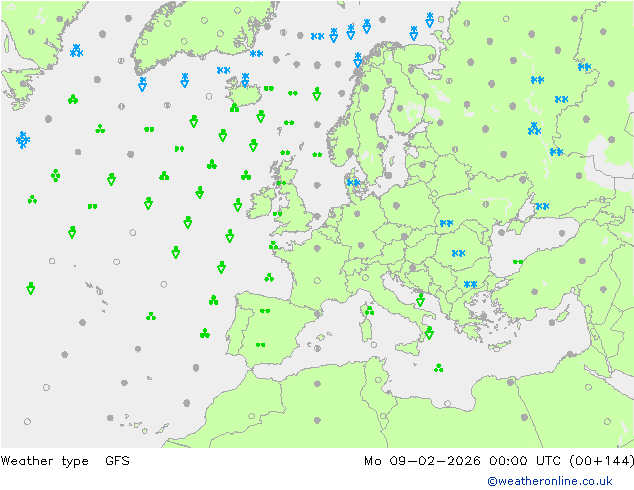Click the snow symbol over Bulgaria

tap(470, 285)
